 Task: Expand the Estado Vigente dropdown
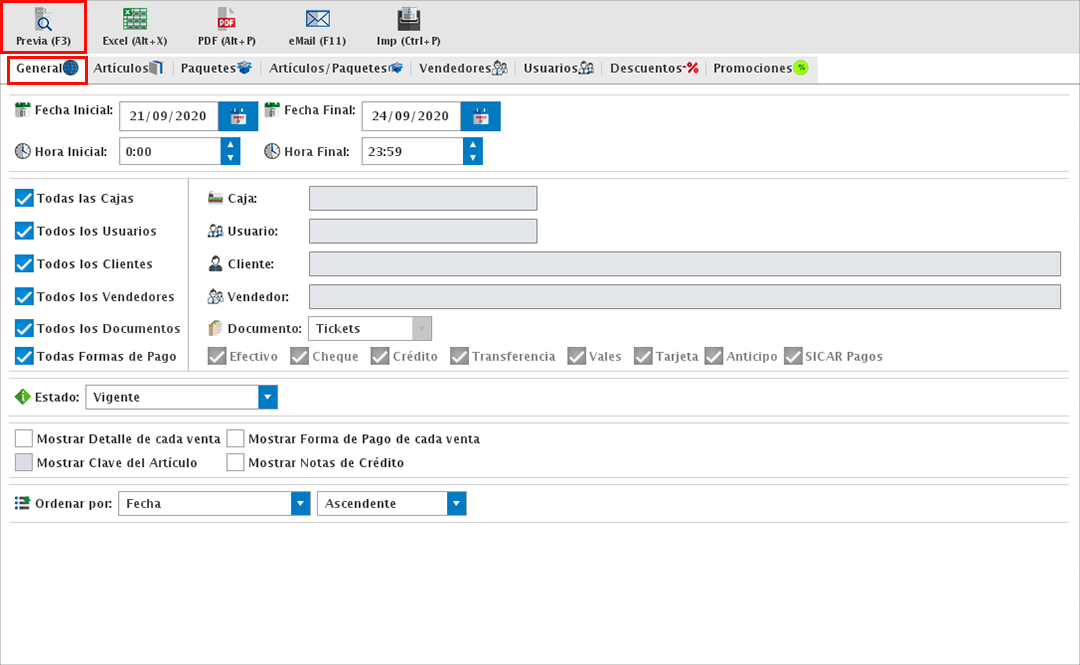[x=267, y=397]
